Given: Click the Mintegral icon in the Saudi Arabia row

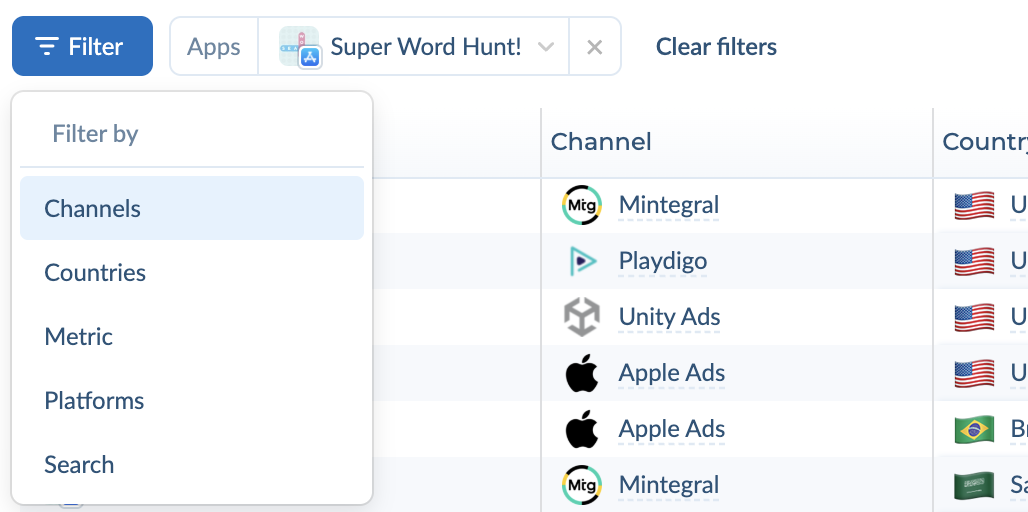Looking at the screenshot, I should (582, 485).
